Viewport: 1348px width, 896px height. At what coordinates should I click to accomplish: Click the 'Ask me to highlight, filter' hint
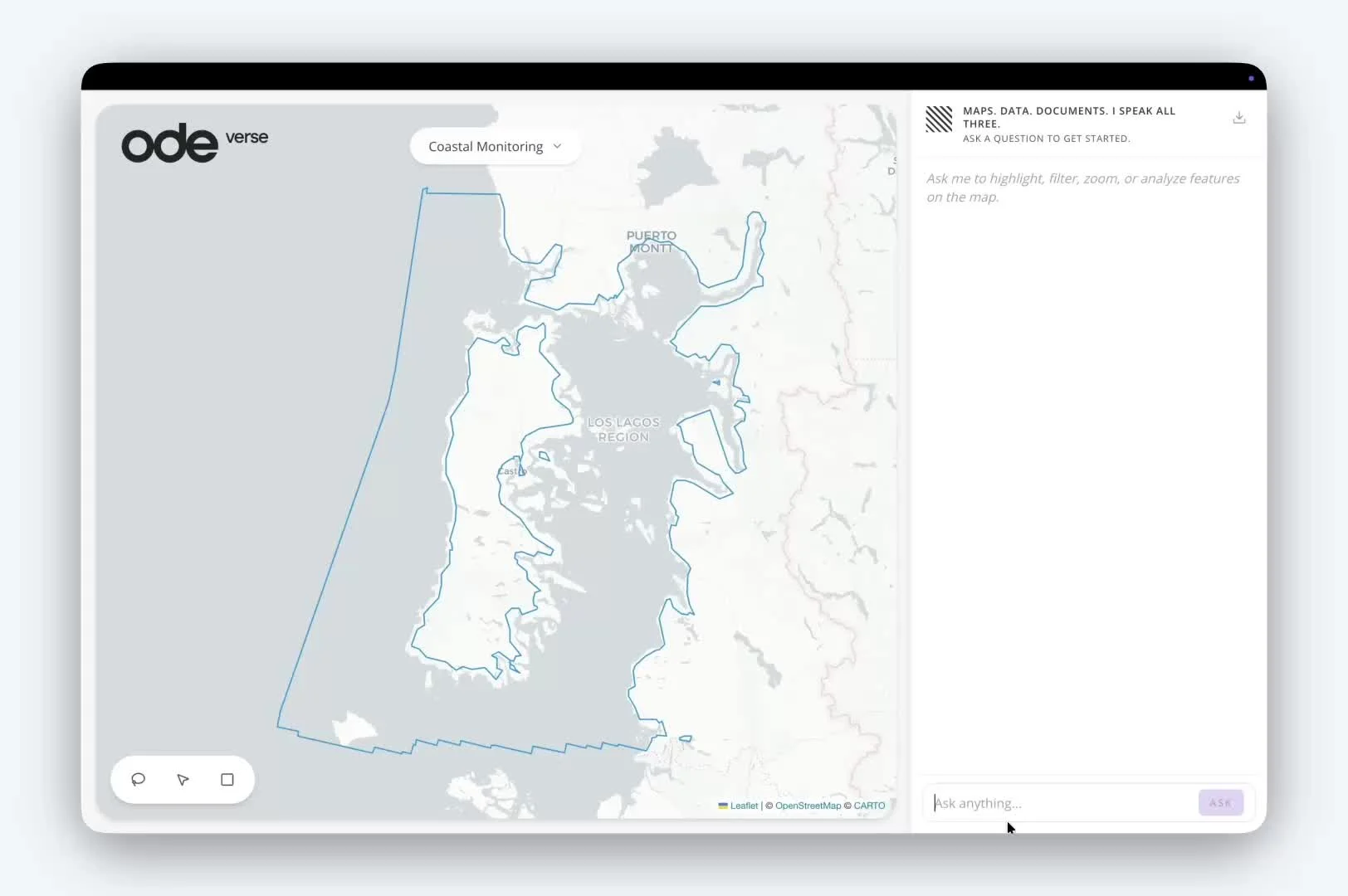click(x=1083, y=187)
